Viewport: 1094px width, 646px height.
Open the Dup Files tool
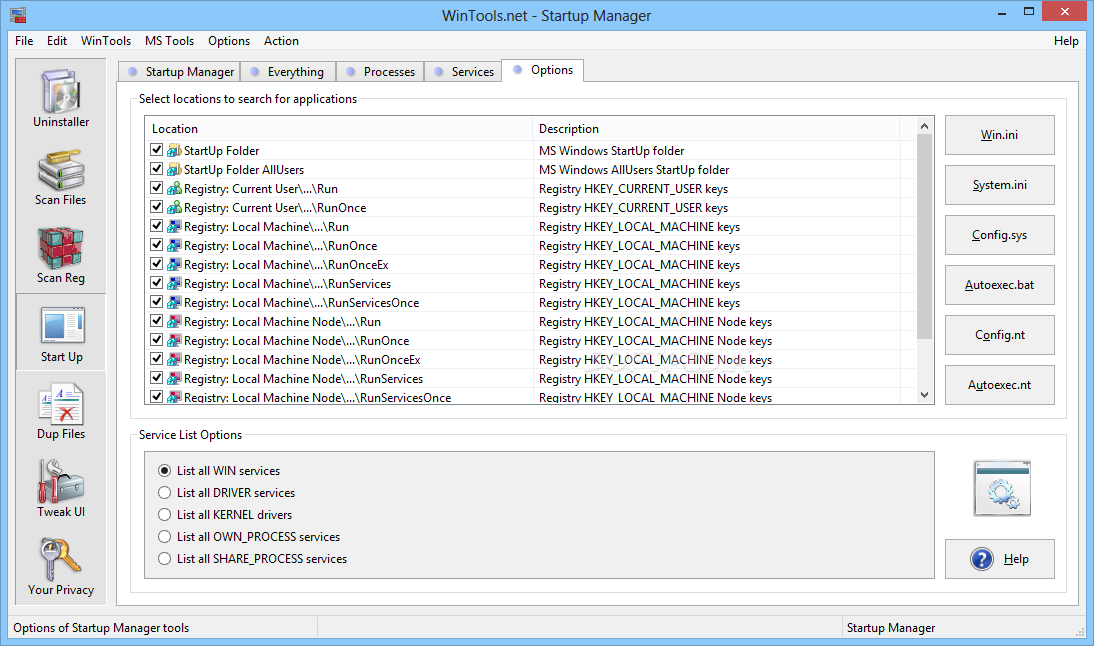pyautogui.click(x=61, y=412)
